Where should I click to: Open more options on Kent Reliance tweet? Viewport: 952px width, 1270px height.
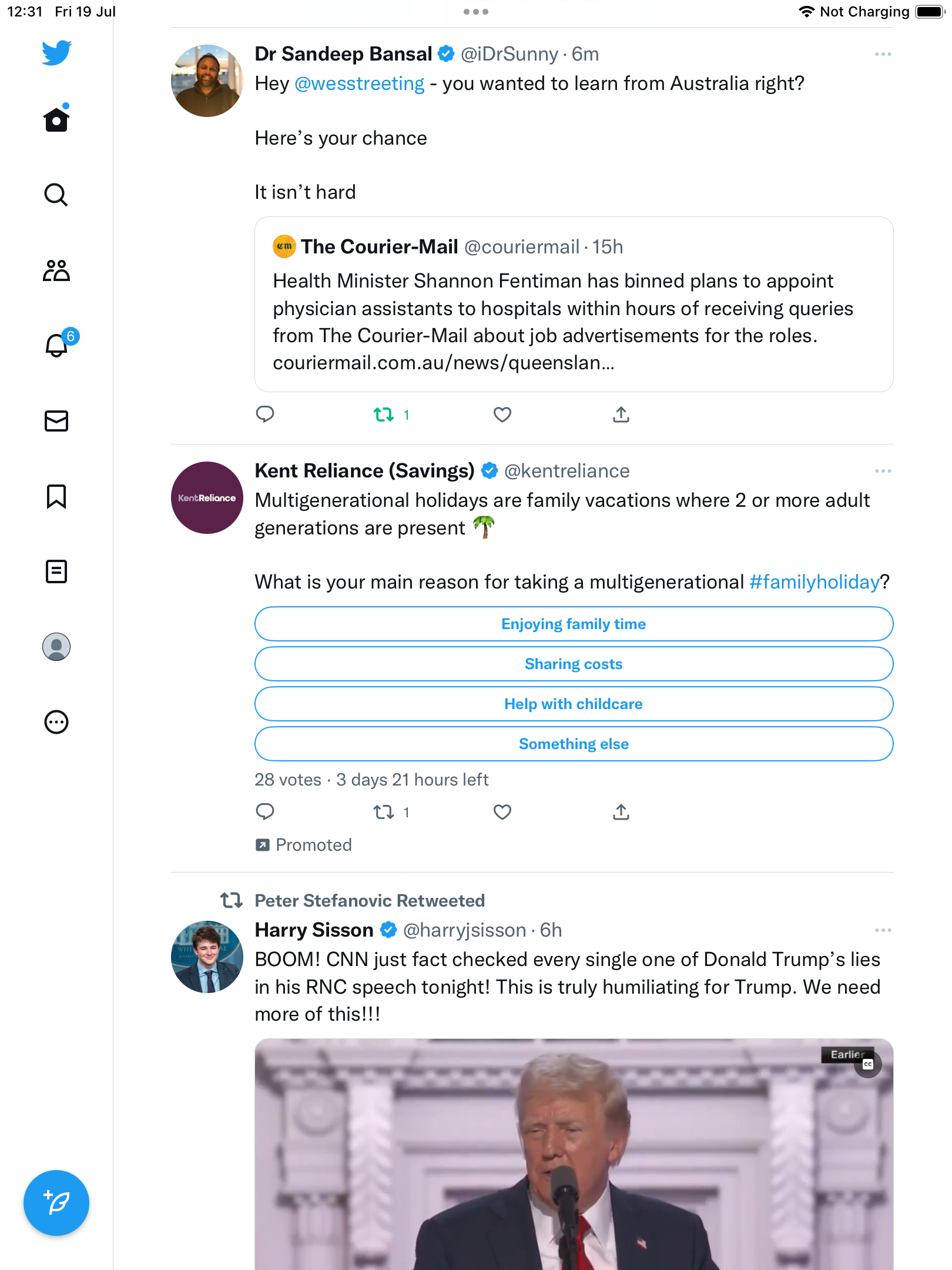tap(883, 472)
